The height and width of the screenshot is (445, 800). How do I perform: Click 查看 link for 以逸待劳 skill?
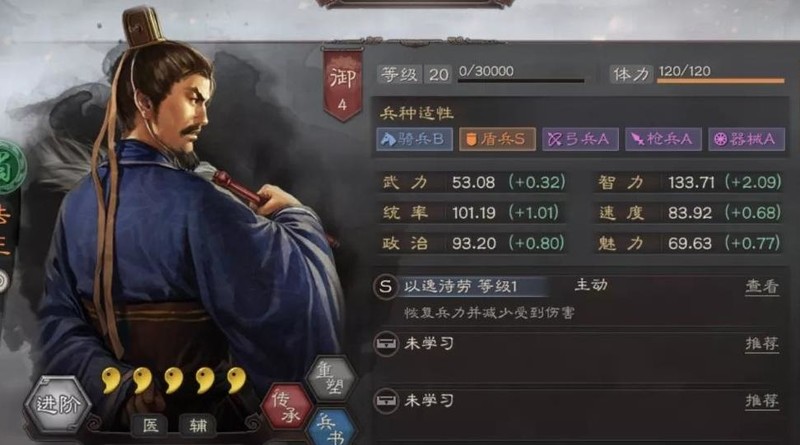(762, 287)
